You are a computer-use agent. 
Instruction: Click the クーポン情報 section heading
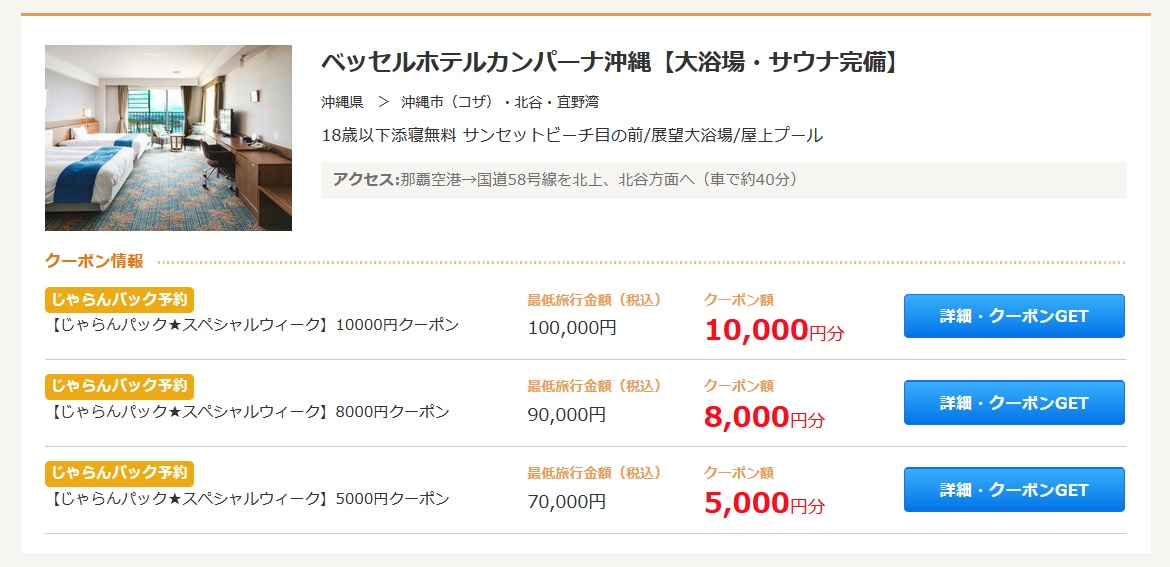pos(94,261)
